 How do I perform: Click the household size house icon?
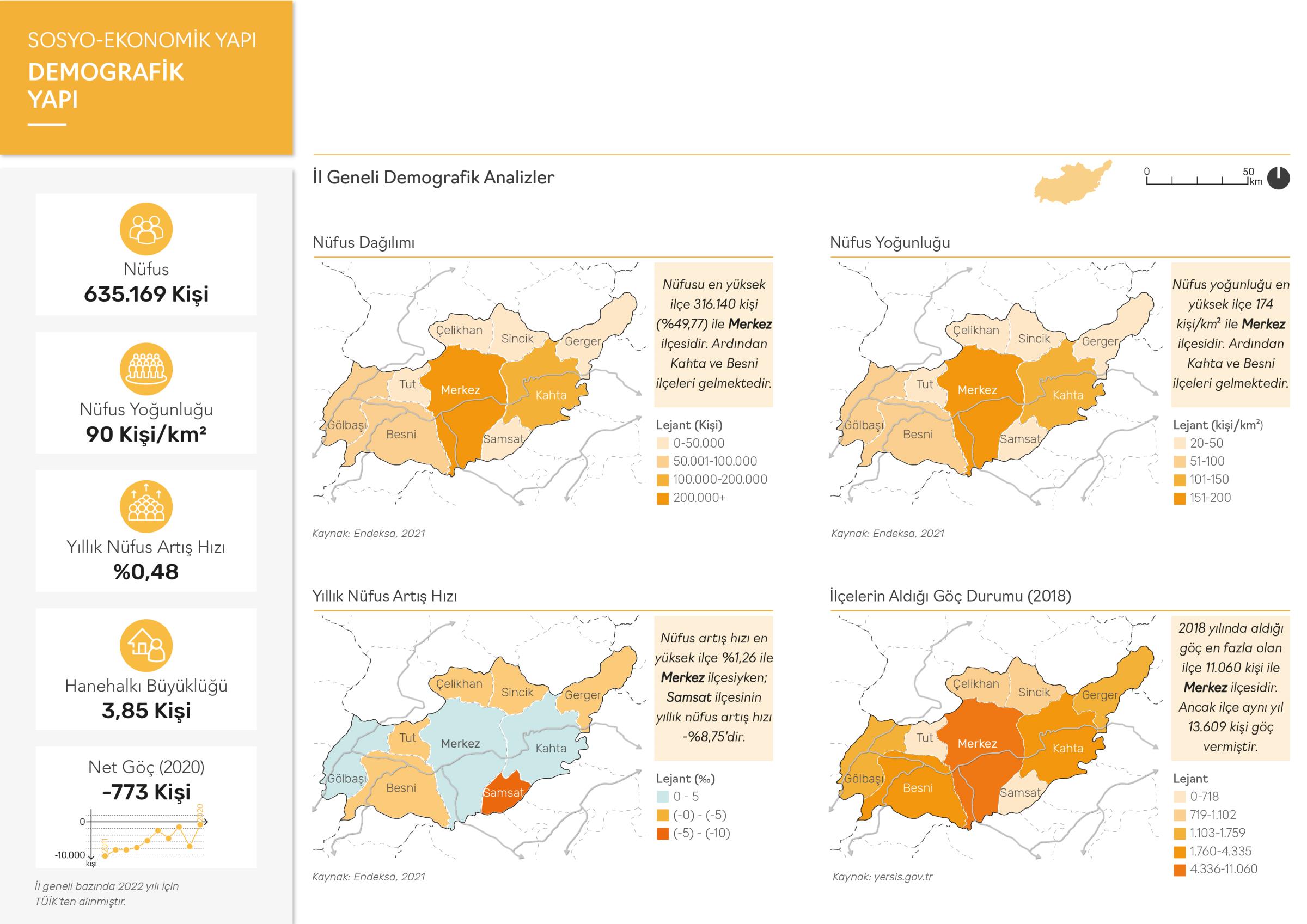(x=146, y=646)
